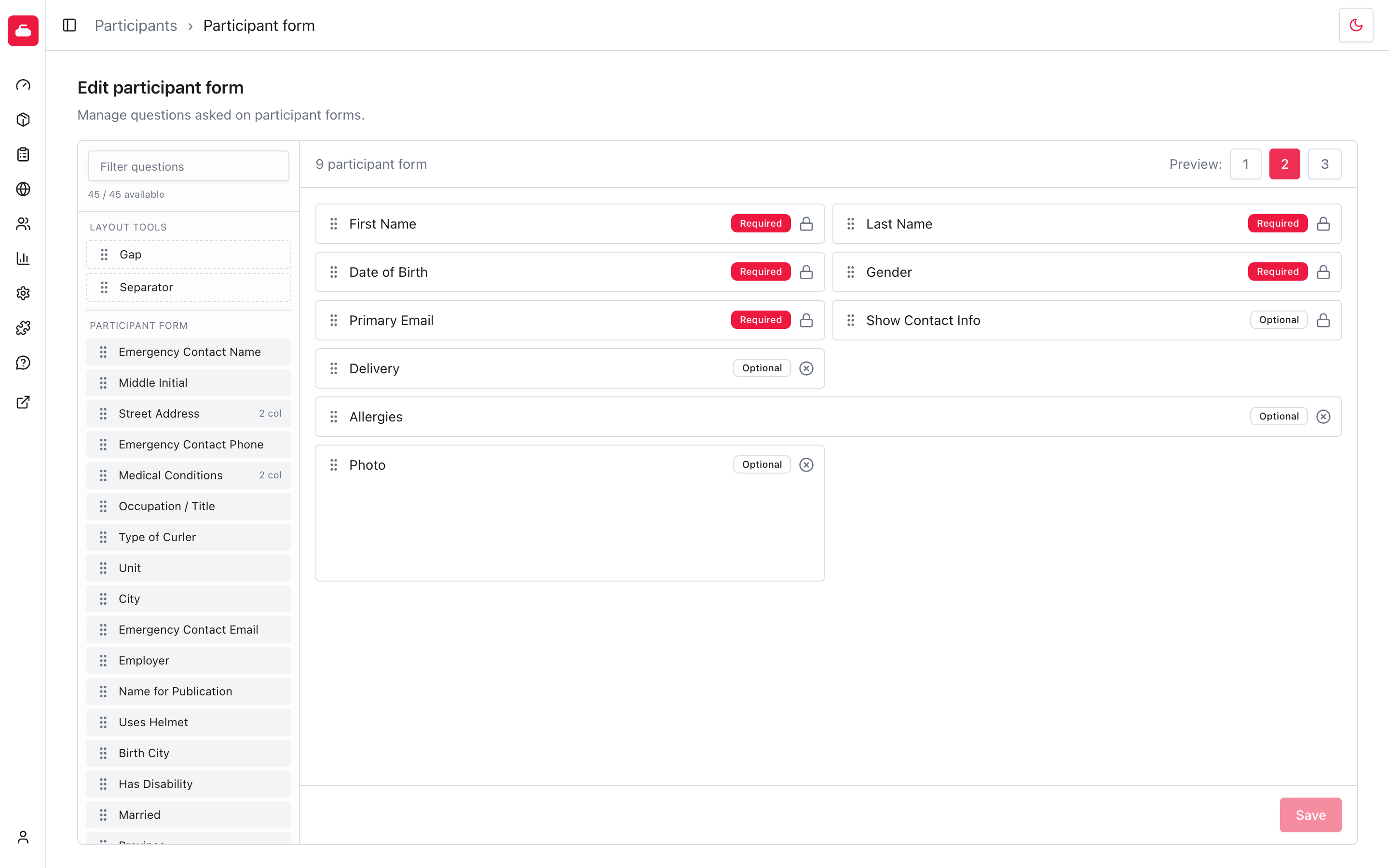Open the participants people sidebar icon
The height and width of the screenshot is (868, 1389).
[x=23, y=224]
